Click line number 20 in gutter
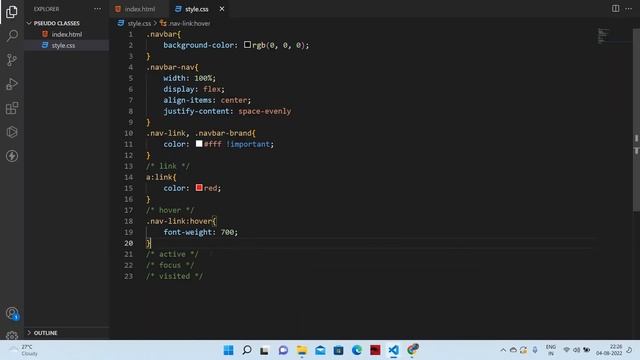Viewport: 640px width, 360px height. [x=129, y=243]
